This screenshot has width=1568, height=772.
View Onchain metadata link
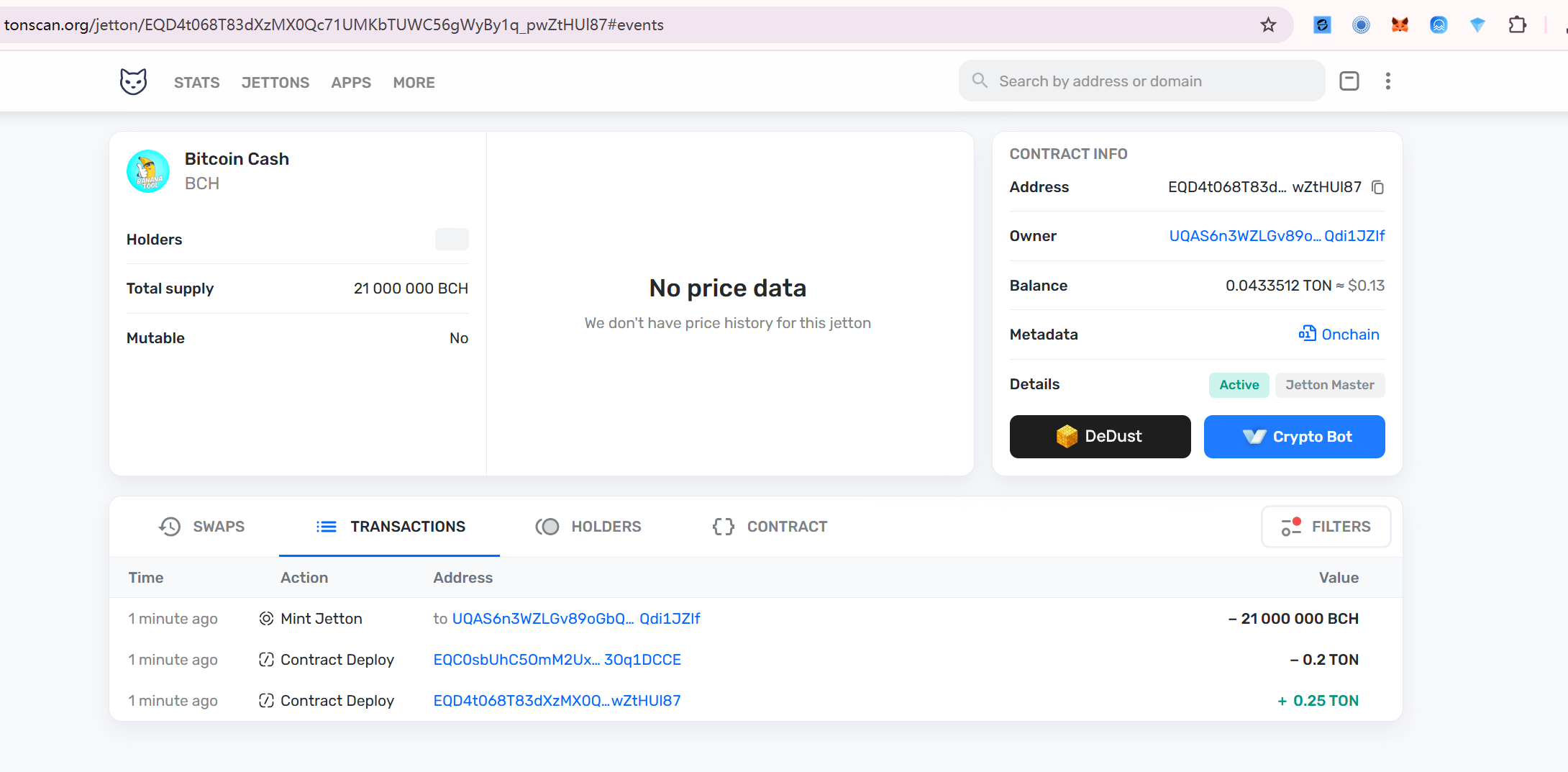1339,335
